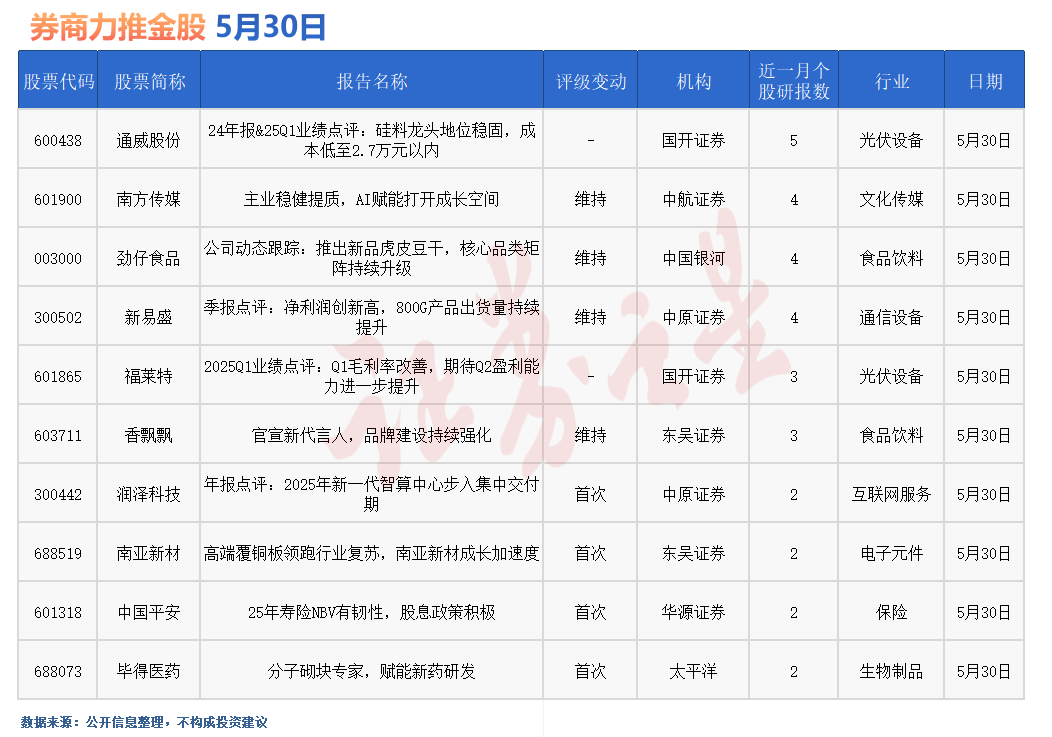Select stock code 688519

coord(58,554)
